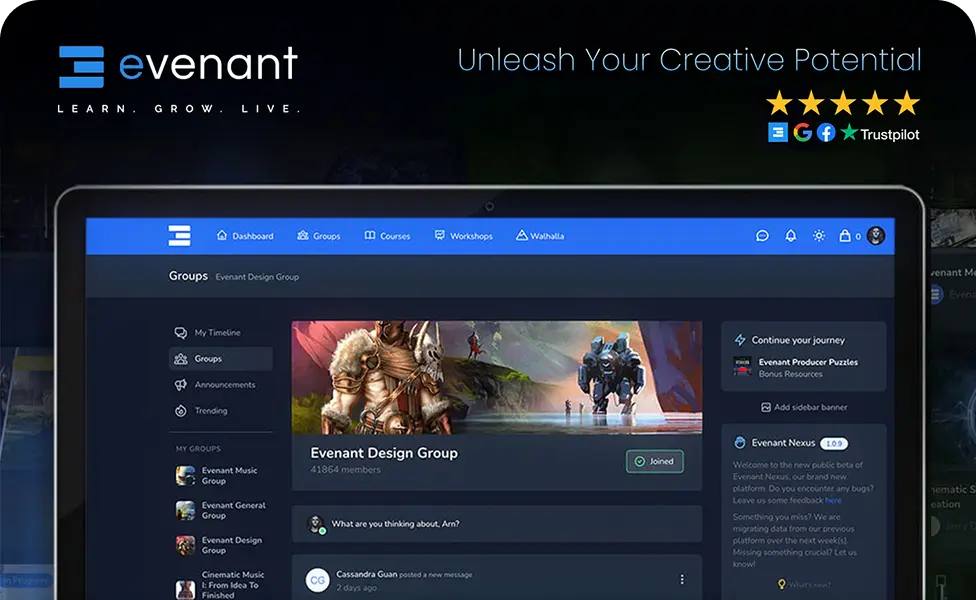Click the "What are you thinking about, Arn?" field

(497, 523)
